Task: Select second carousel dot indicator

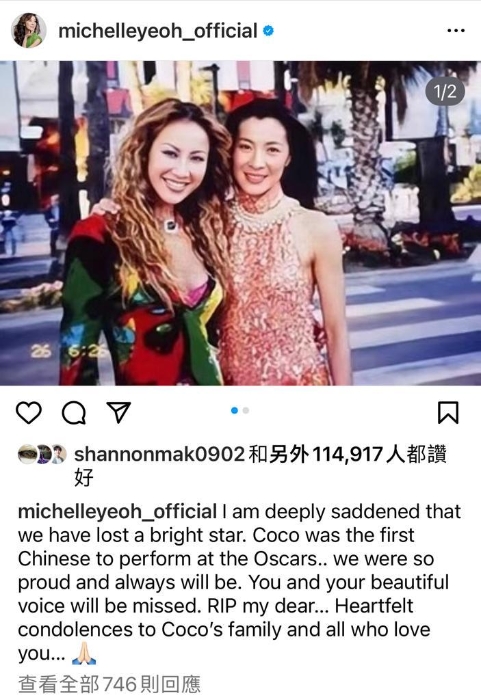Action: (246, 410)
